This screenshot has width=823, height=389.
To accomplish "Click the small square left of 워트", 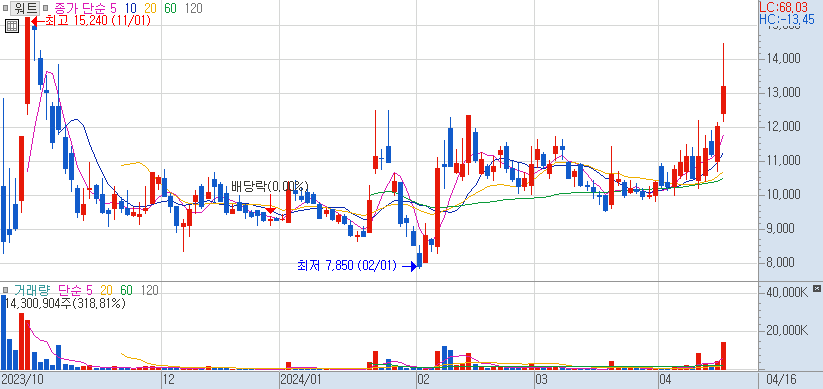I will click(5, 8).
